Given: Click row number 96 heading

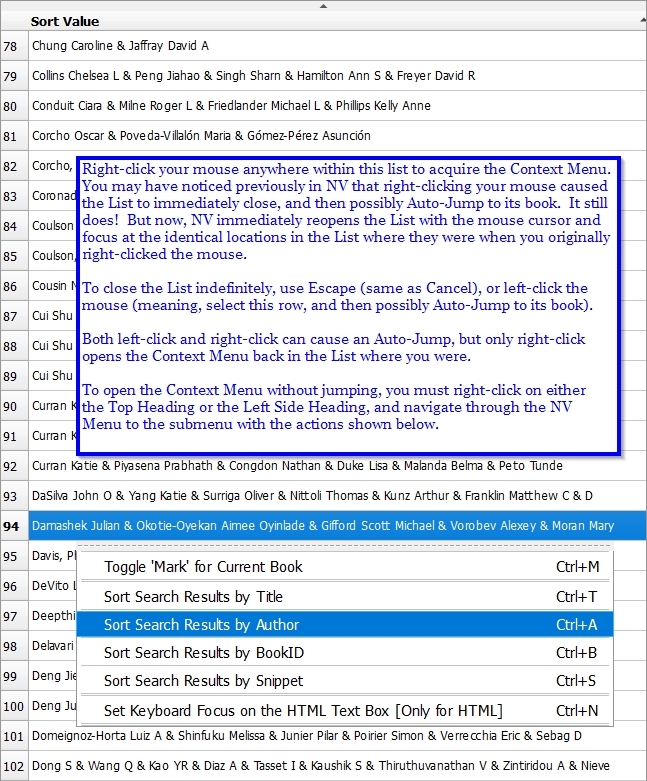Looking at the screenshot, I should click(x=14, y=586).
